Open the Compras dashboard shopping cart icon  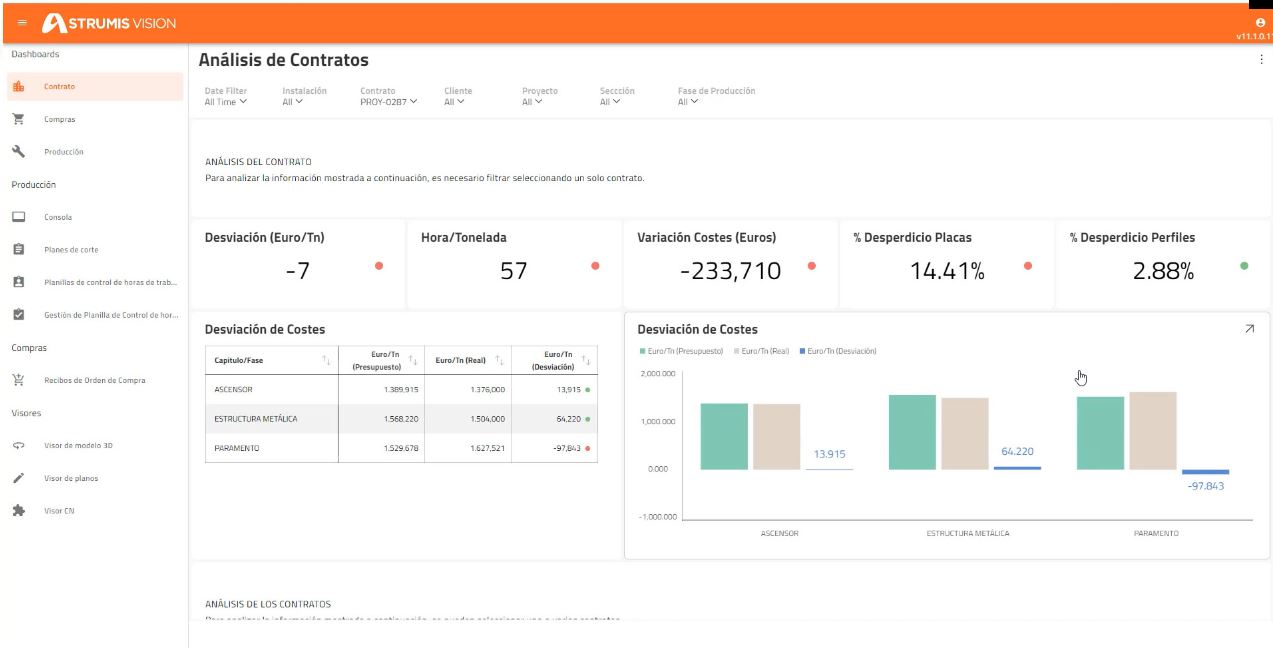tap(18, 119)
